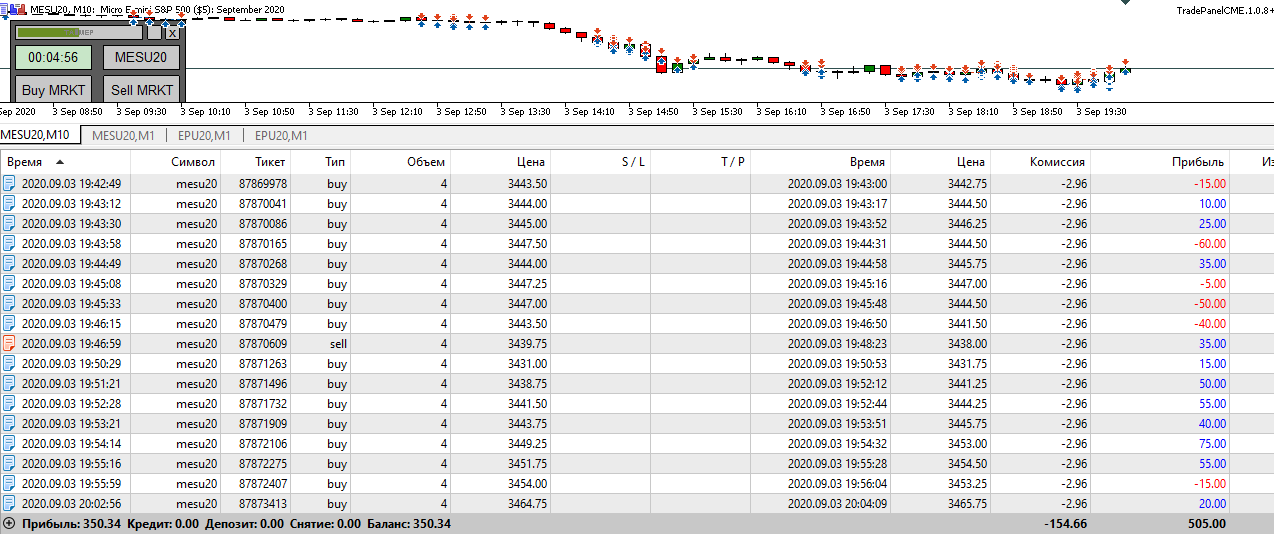Click the row icon for ticket 87870041
The width and height of the screenshot is (1274, 534).
click(9, 203)
